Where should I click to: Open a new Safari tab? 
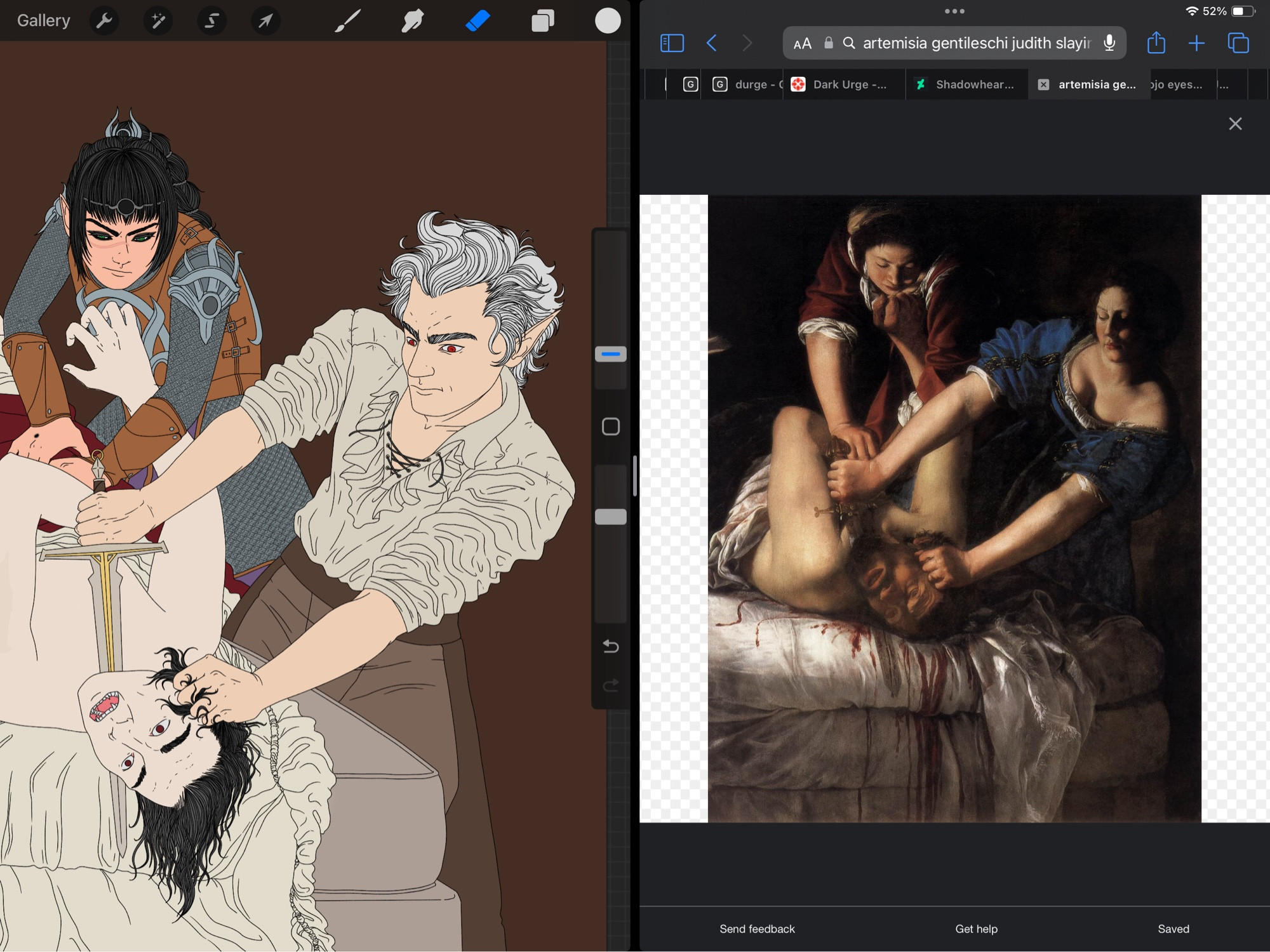pyautogui.click(x=1196, y=43)
